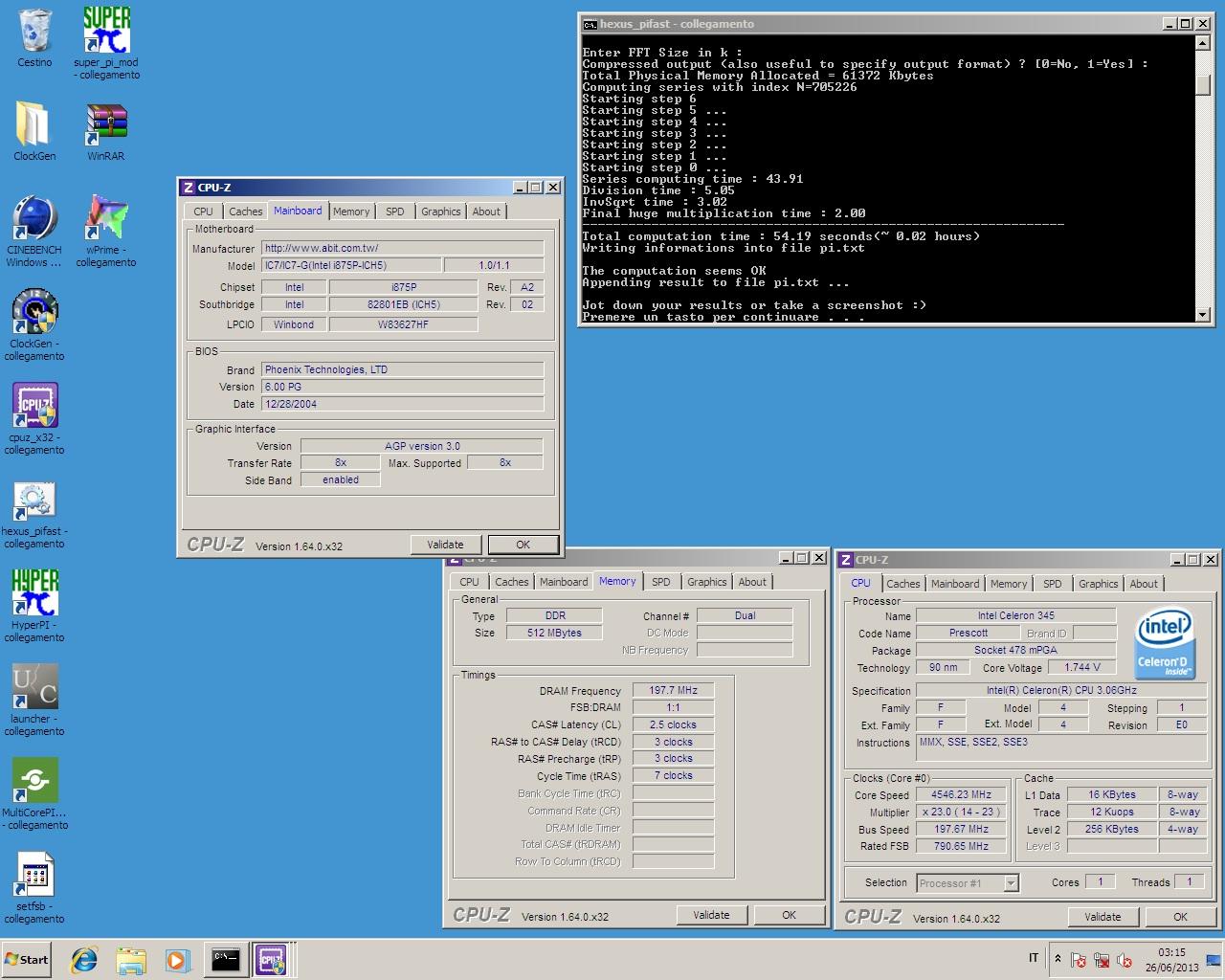Open Graphics tab in Mainboard CPU-Z window

[x=441, y=212]
